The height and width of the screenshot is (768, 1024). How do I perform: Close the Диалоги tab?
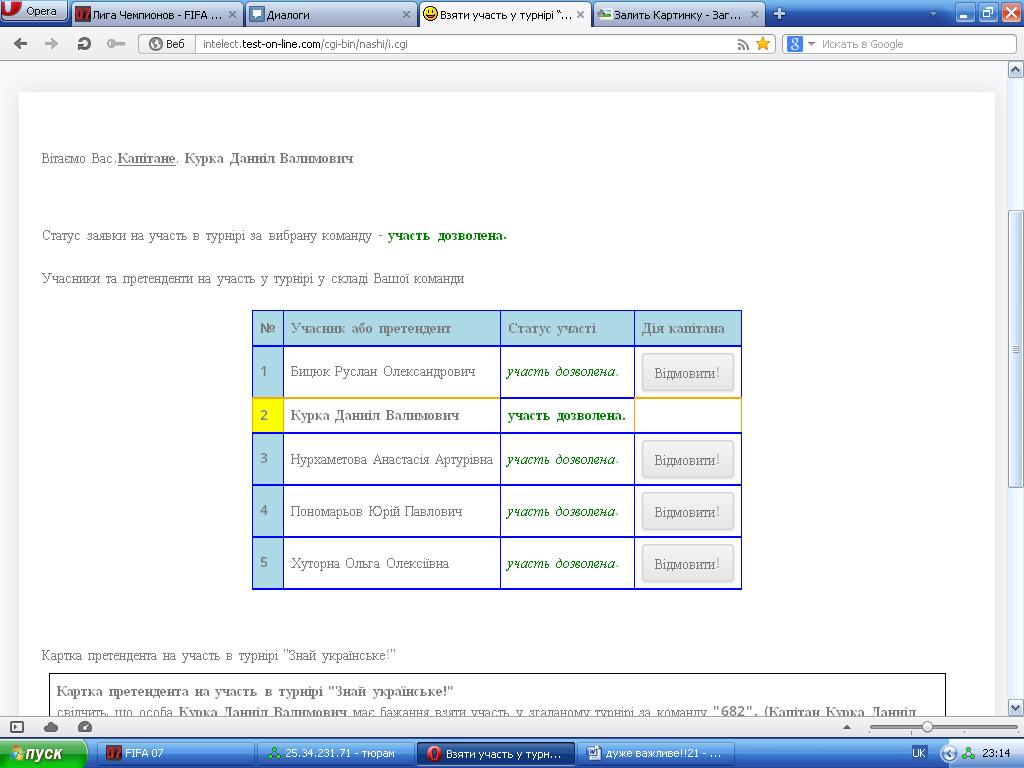point(406,14)
